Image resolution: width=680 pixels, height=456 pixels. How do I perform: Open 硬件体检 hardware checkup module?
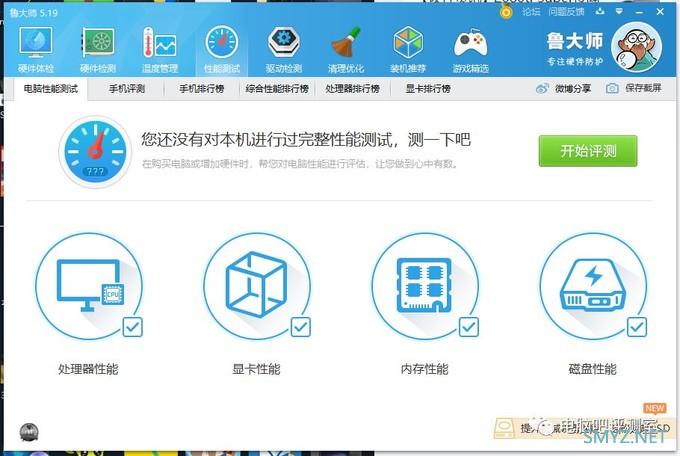(x=36, y=49)
